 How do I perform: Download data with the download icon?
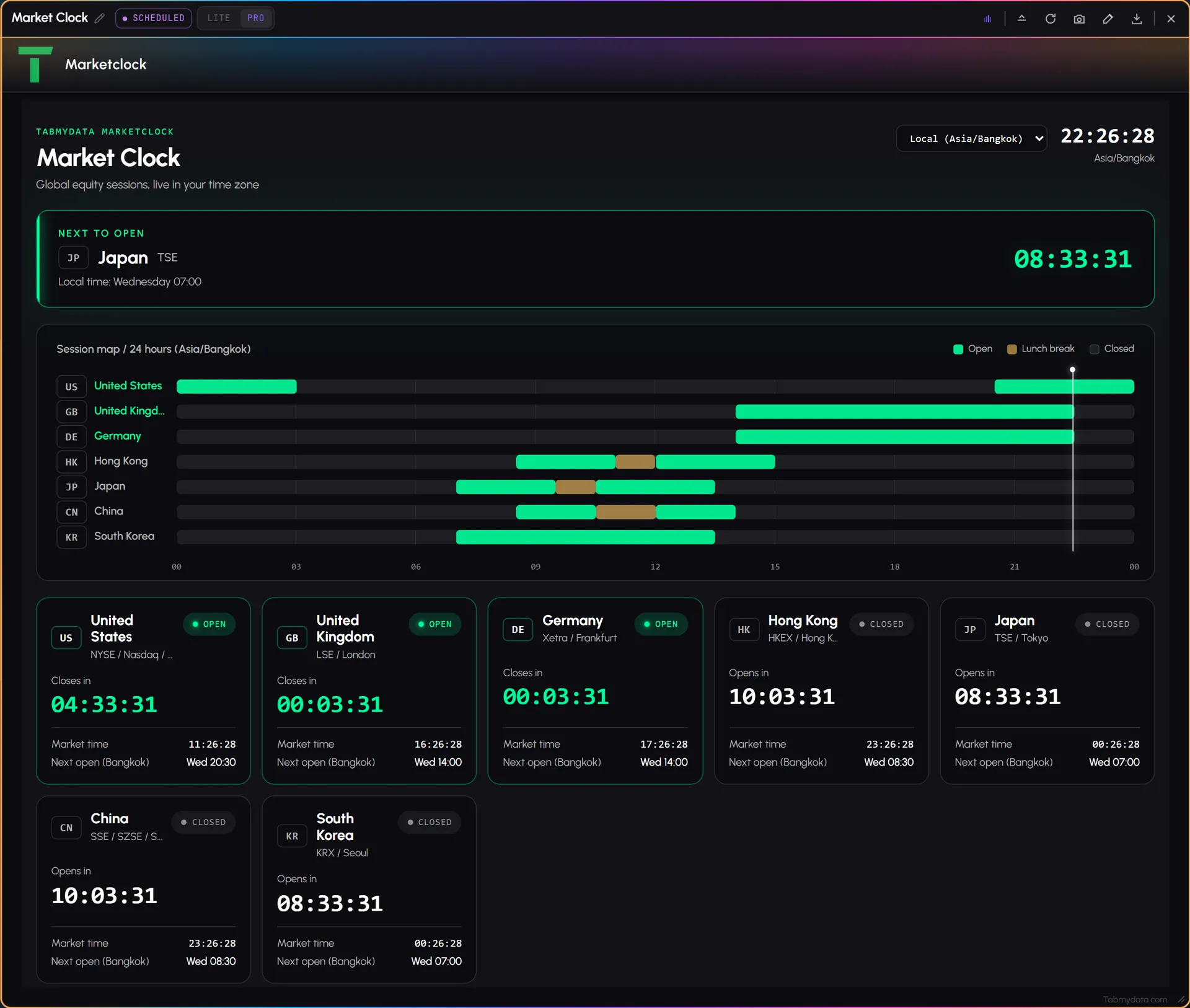point(1137,19)
